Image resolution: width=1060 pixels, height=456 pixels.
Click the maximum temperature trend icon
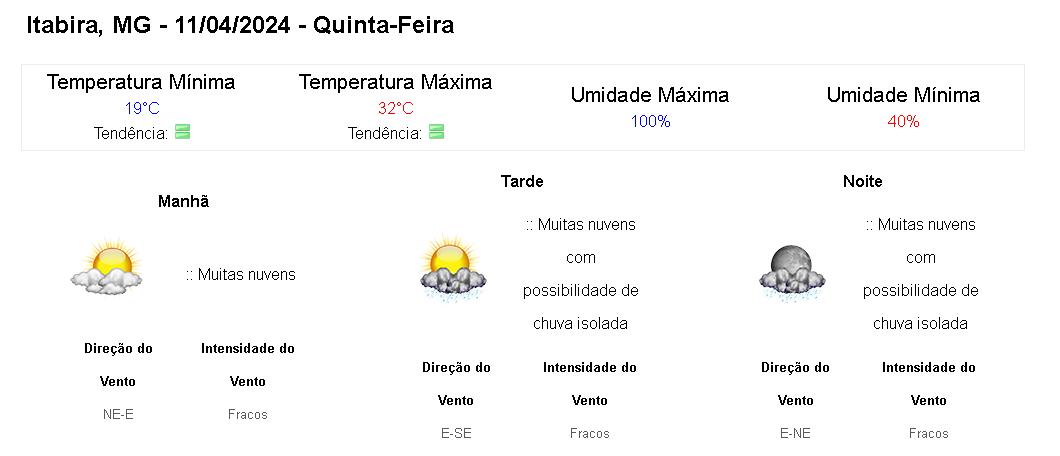436,132
